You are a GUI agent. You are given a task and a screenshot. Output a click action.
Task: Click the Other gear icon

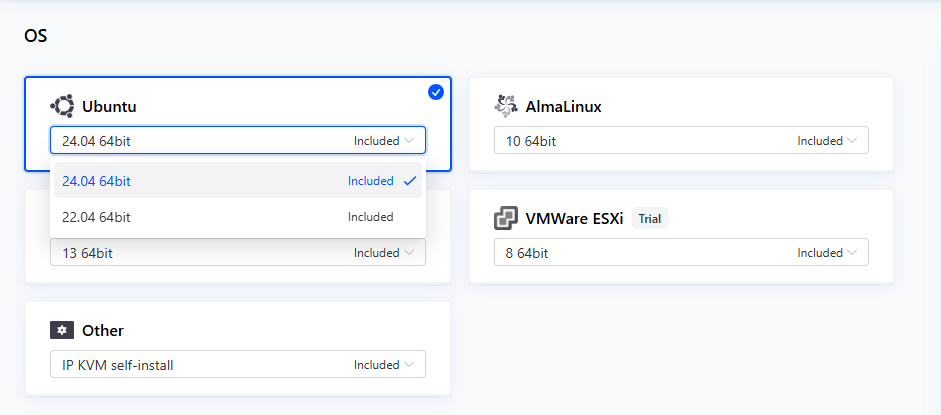pos(62,330)
